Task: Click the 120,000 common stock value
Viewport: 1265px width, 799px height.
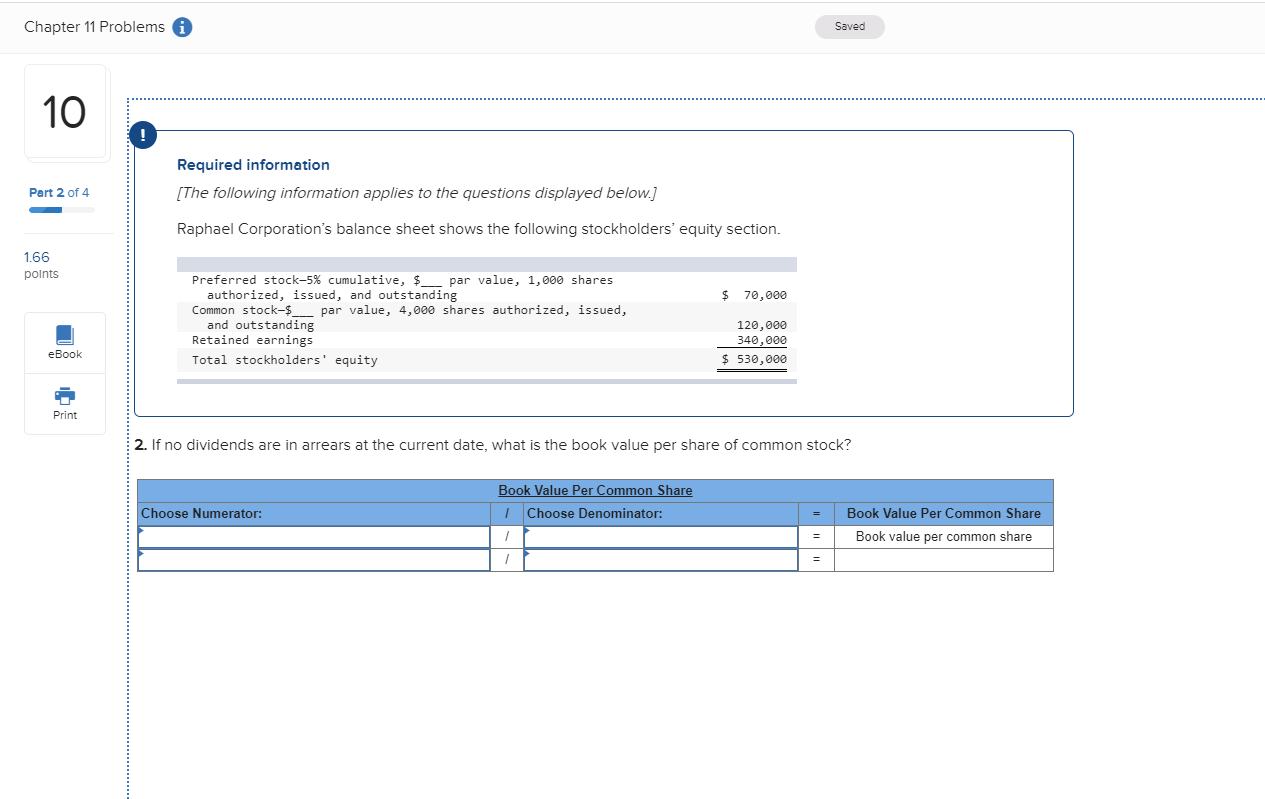Action: point(762,325)
